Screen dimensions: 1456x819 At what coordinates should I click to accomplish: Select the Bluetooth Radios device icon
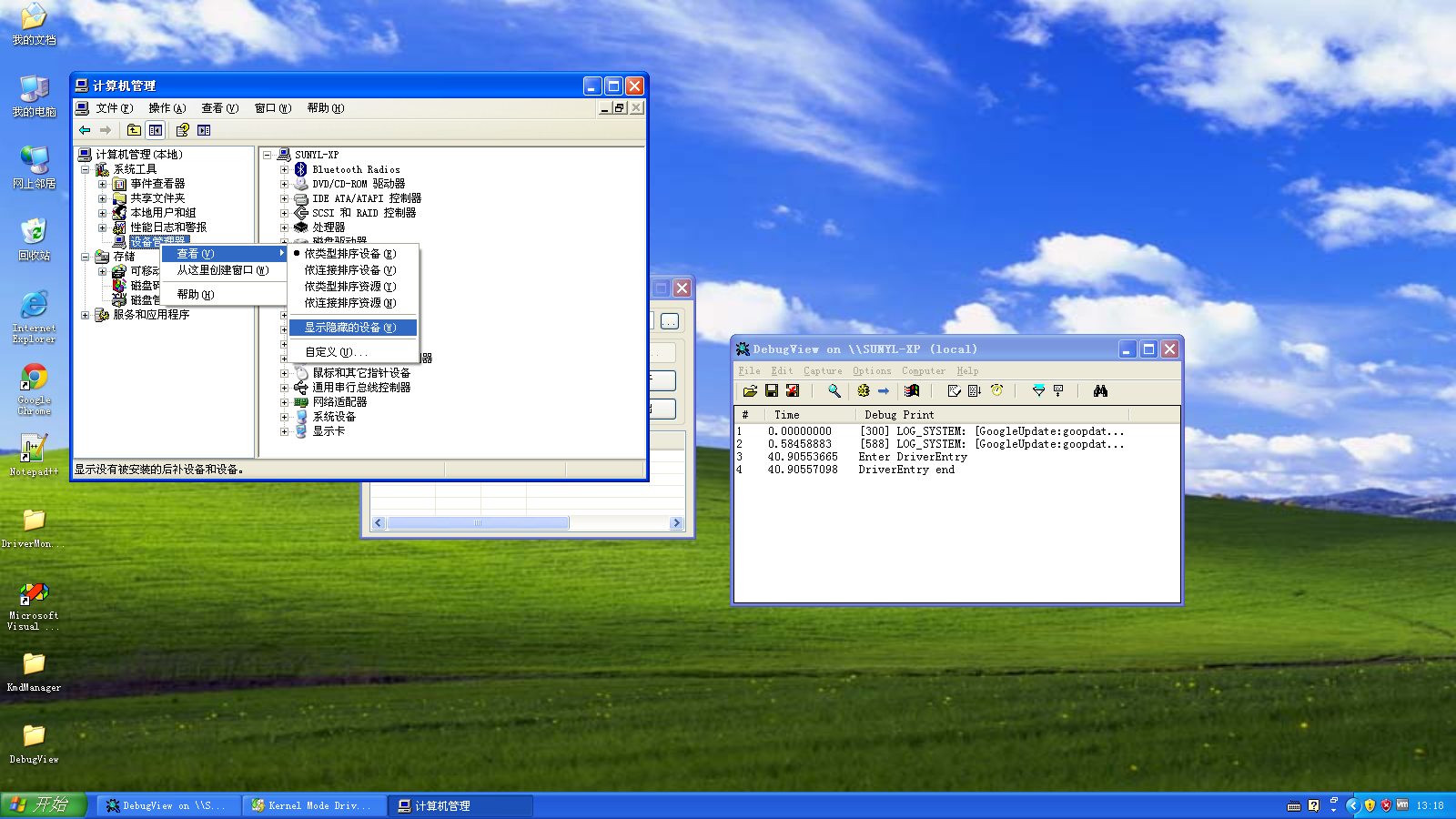pos(301,169)
